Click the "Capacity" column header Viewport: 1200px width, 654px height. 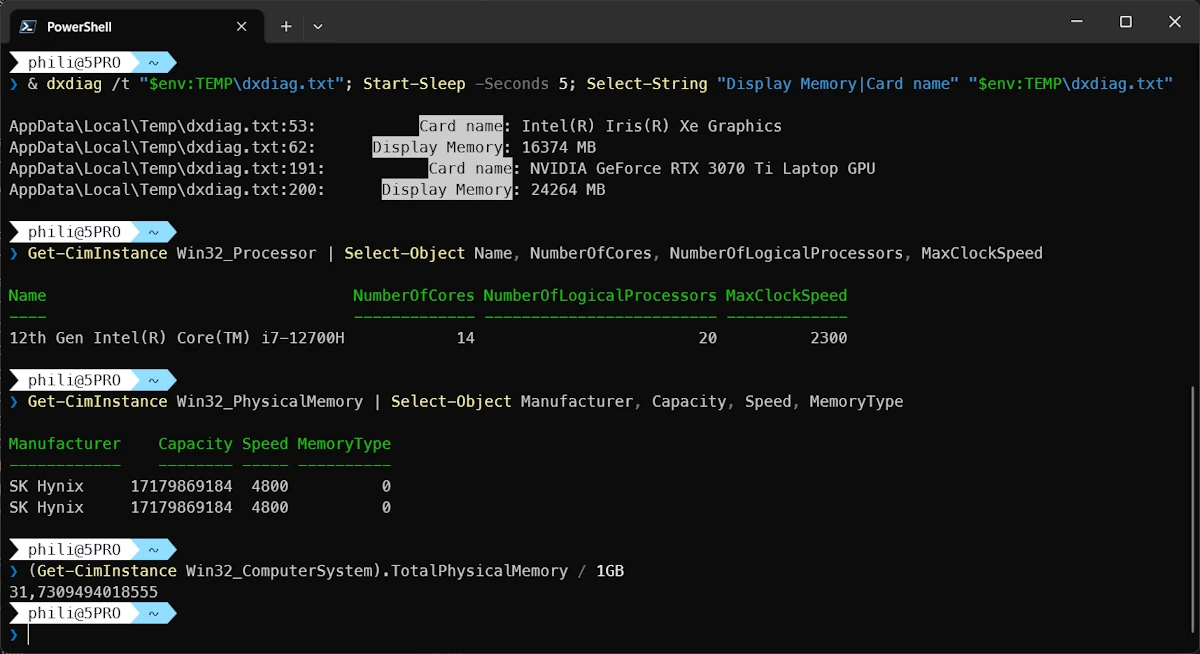click(195, 443)
